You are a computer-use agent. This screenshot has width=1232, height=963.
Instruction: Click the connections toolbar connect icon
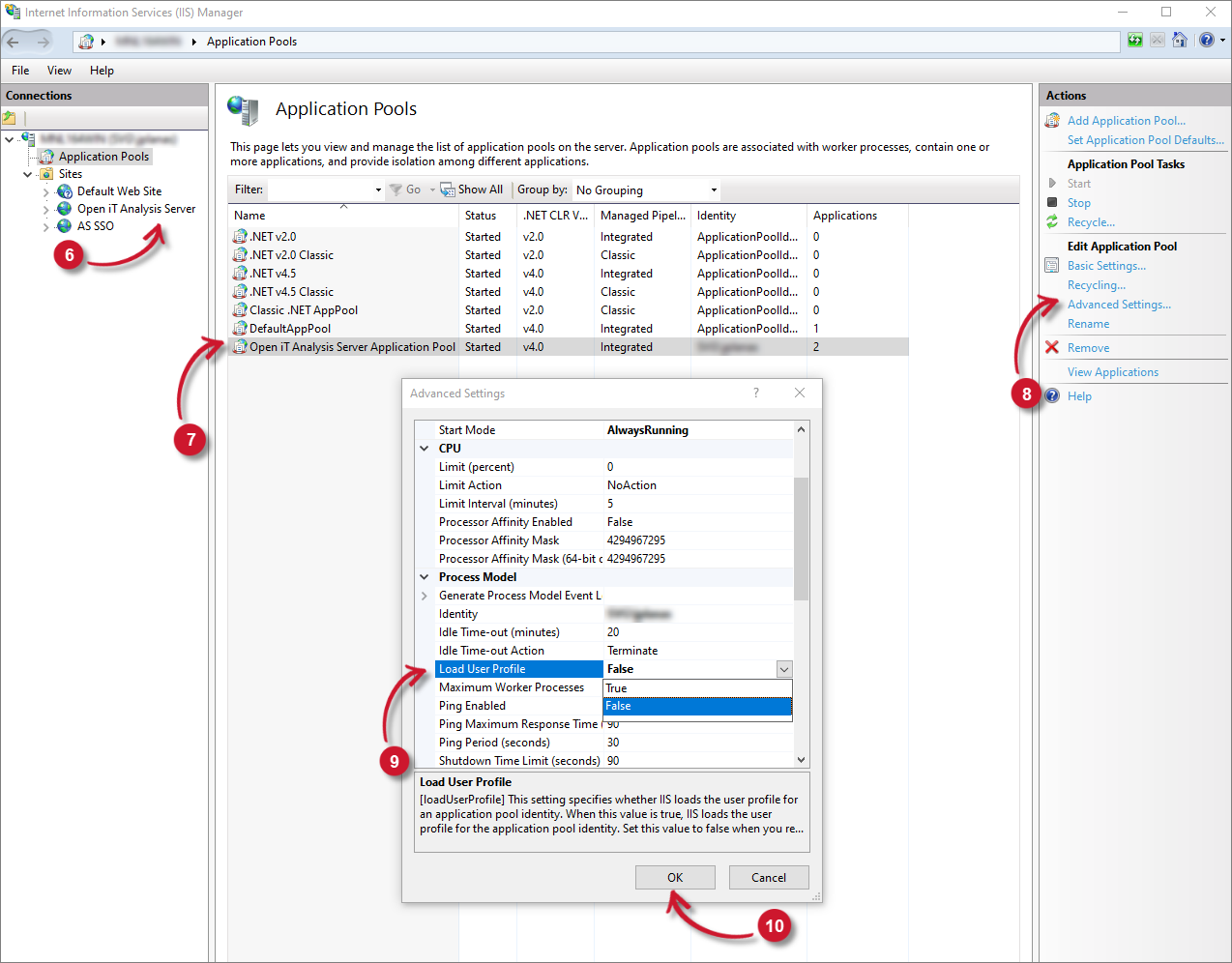point(10,118)
